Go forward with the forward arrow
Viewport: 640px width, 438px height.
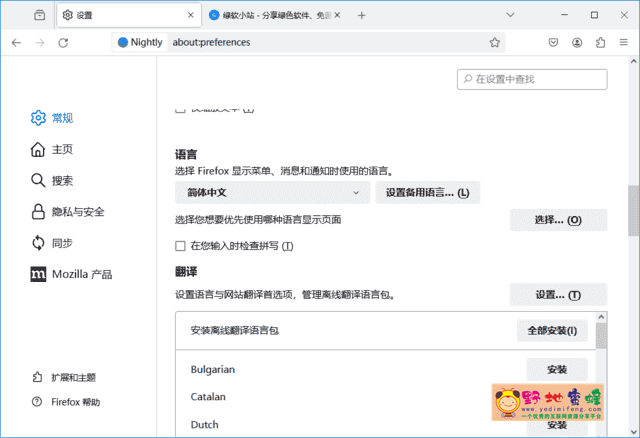(x=40, y=42)
